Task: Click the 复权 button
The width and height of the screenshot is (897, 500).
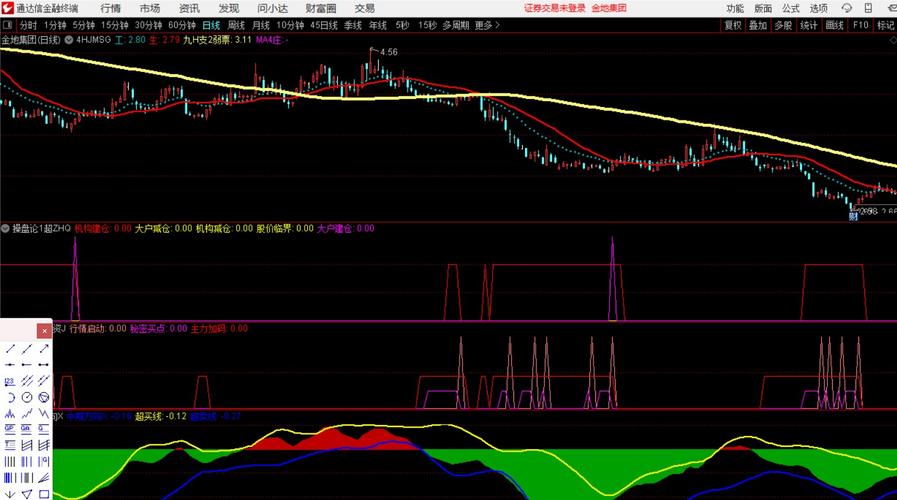Action: pos(733,25)
